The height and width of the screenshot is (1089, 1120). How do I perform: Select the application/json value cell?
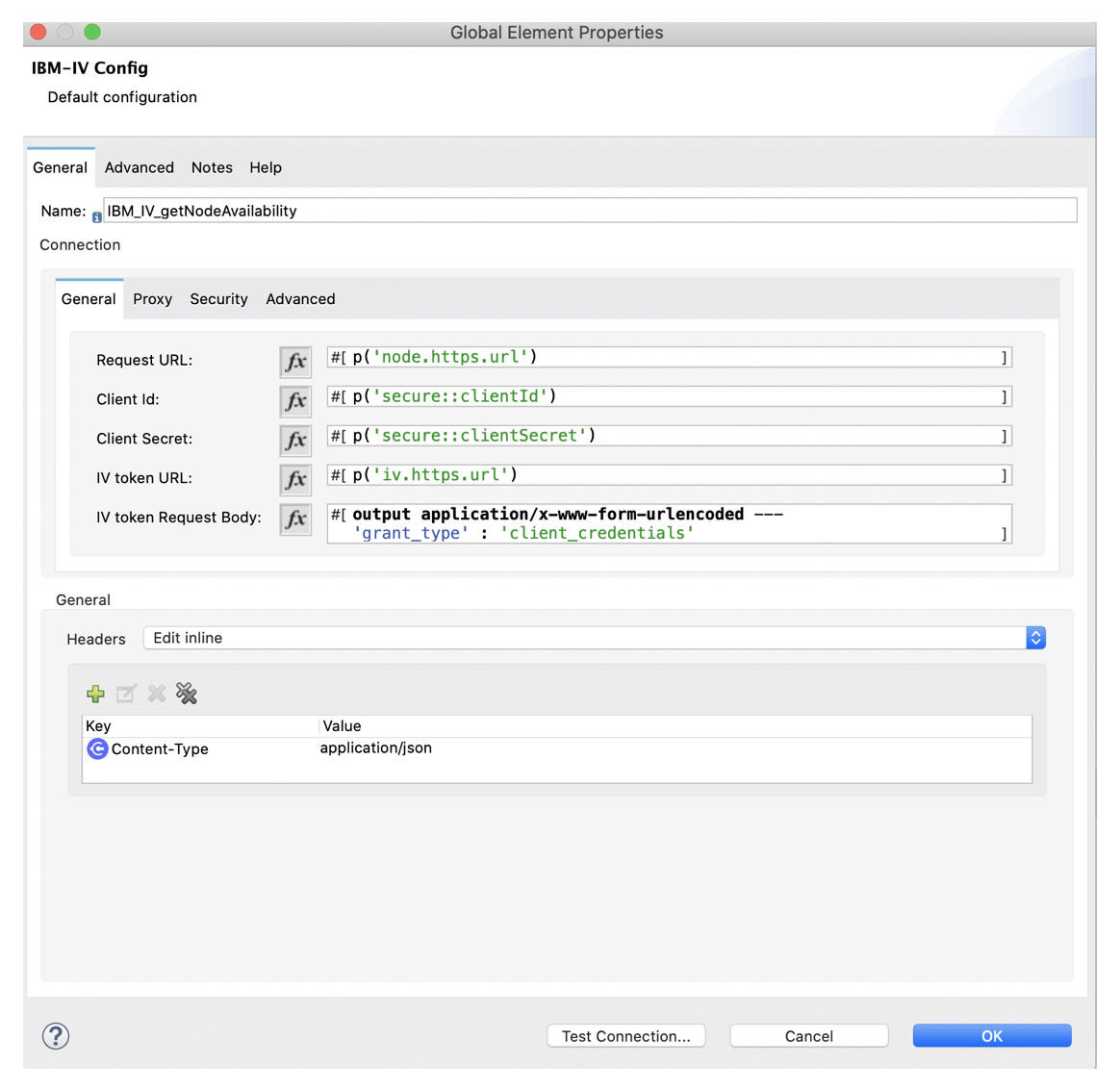click(375, 748)
